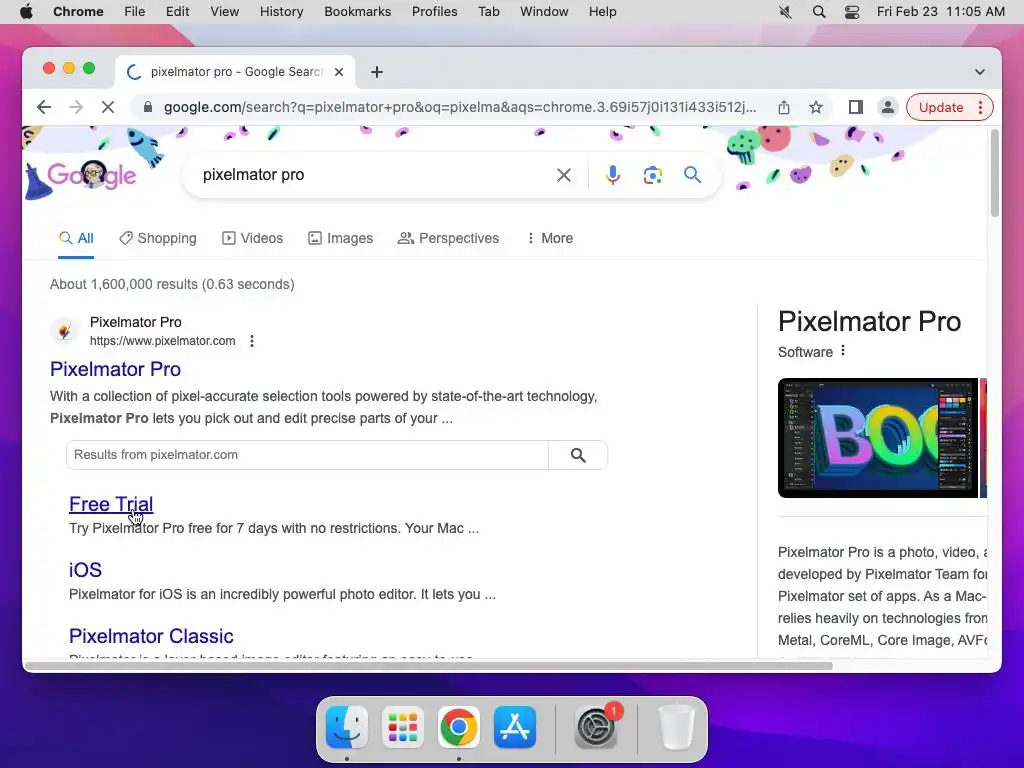1024x768 pixels.
Task: Switch to the Videos results tab
Action: point(253,238)
